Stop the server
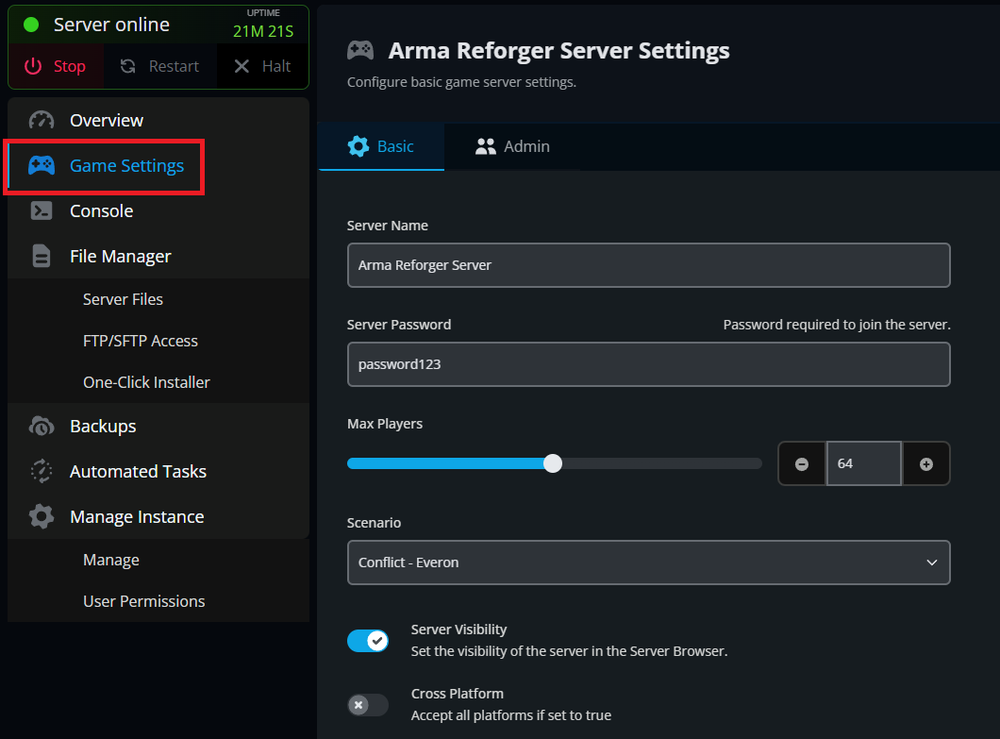This screenshot has width=1000, height=739. pyautogui.click(x=56, y=66)
